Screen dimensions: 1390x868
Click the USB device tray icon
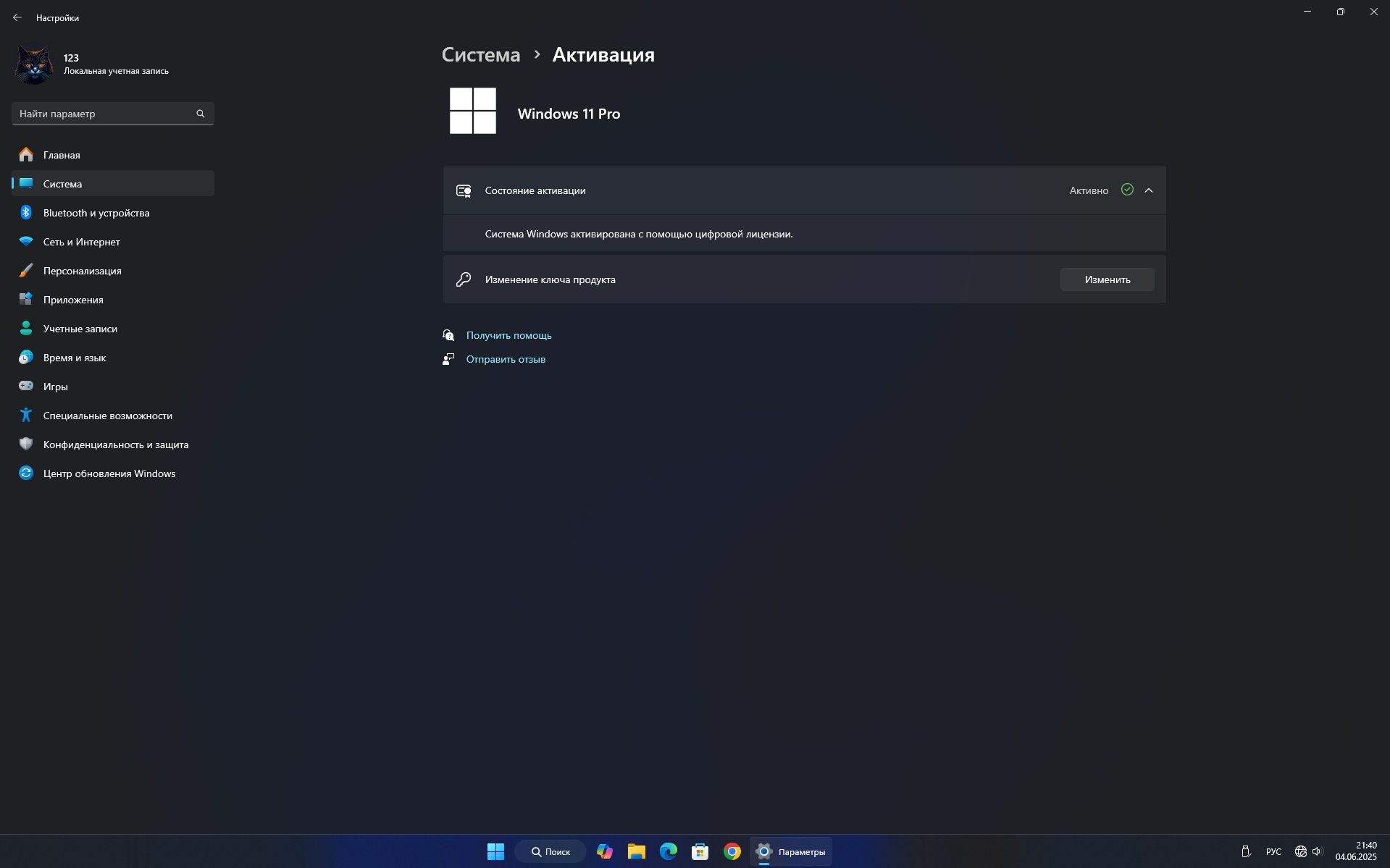pos(1246,851)
